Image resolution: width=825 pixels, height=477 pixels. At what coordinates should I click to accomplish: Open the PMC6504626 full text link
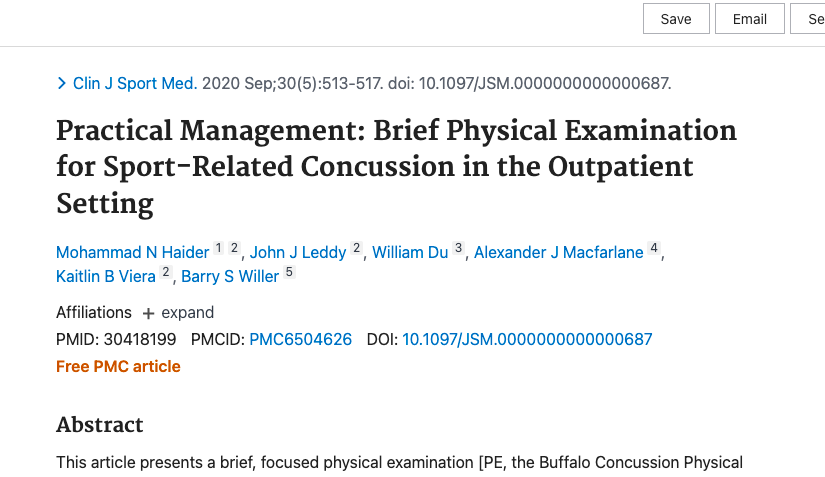(x=300, y=340)
